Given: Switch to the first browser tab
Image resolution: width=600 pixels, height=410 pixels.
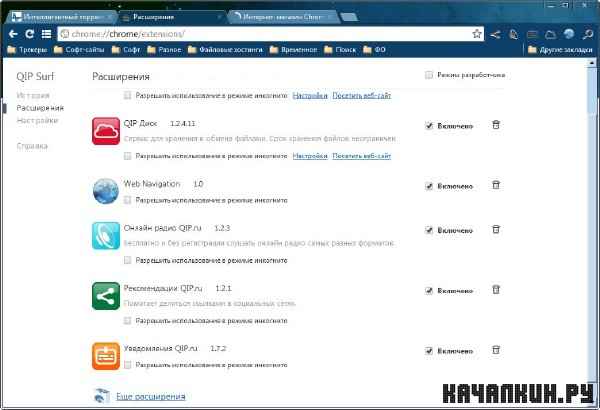Looking at the screenshot, I should (61, 17).
